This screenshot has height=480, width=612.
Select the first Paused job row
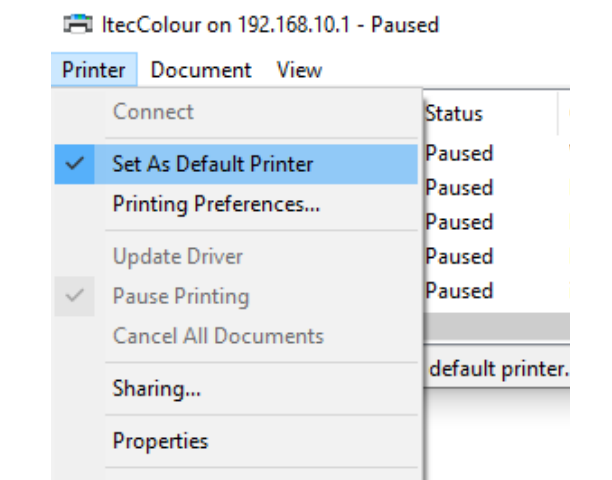459,154
